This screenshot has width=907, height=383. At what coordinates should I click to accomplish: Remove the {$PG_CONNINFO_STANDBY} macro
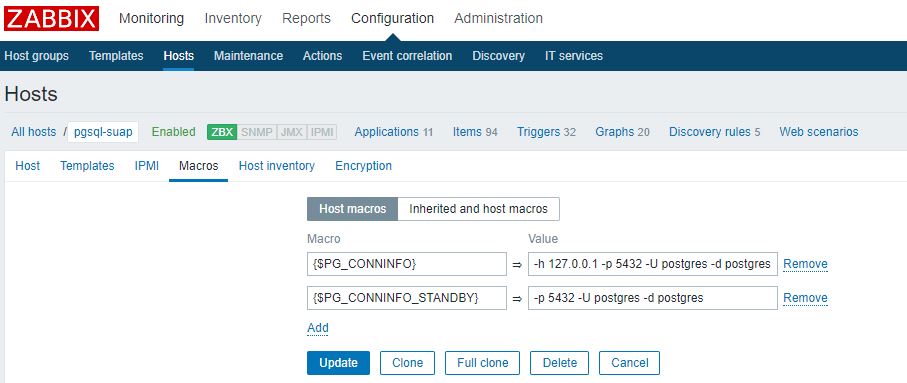pyautogui.click(x=805, y=298)
